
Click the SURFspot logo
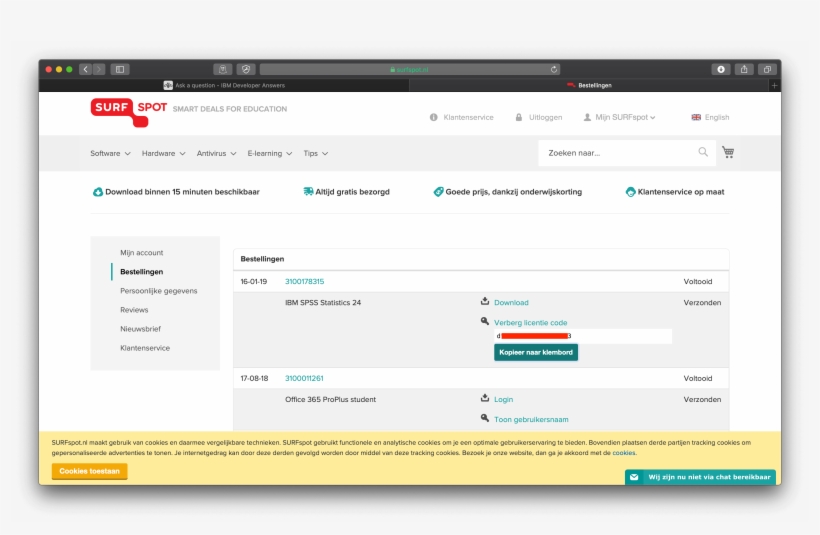129,110
